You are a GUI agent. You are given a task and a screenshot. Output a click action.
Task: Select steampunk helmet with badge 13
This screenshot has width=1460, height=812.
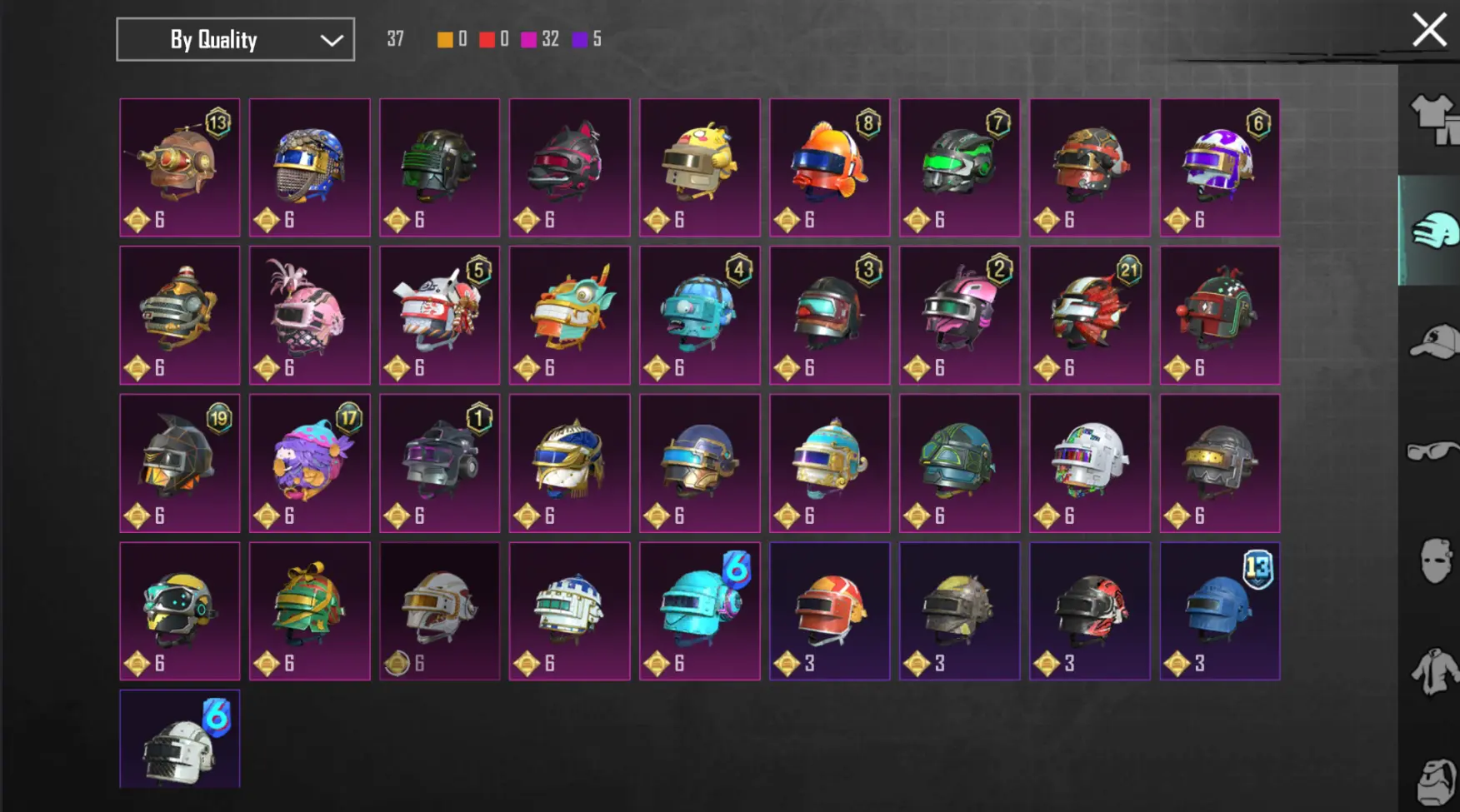tap(180, 167)
